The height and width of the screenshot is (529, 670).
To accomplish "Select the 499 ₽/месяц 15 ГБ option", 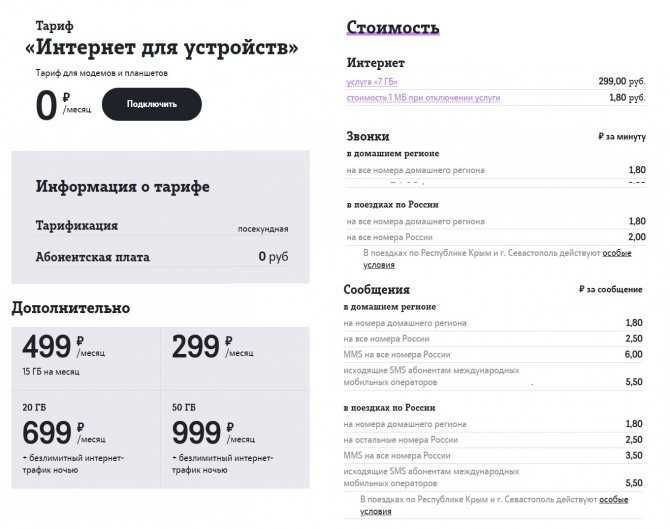I will point(86,358).
